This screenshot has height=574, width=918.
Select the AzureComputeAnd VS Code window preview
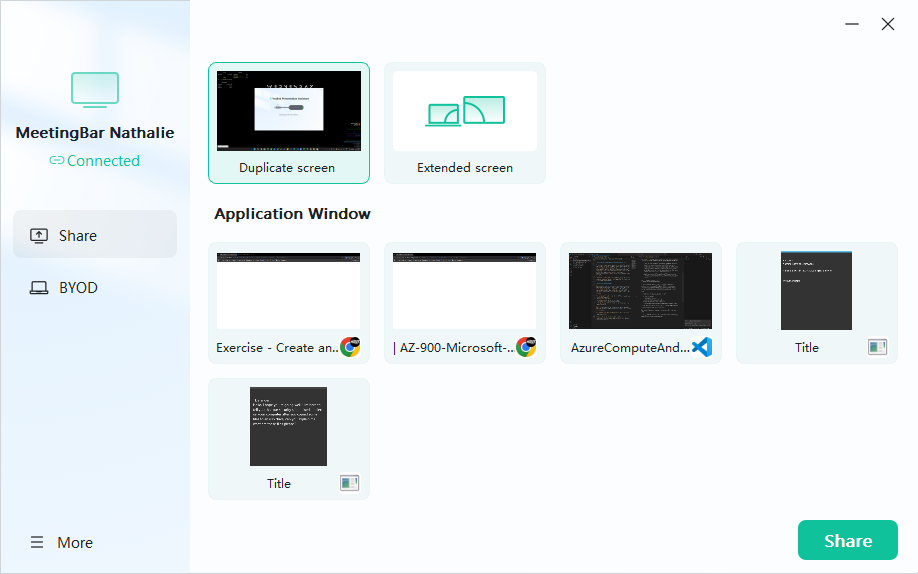click(x=640, y=292)
